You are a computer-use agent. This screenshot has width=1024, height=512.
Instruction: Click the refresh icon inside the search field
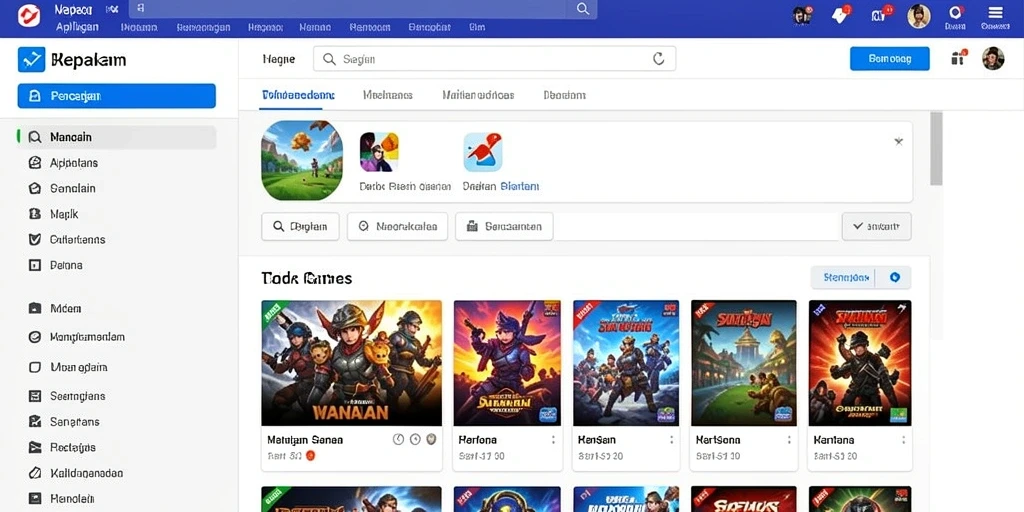(x=658, y=59)
